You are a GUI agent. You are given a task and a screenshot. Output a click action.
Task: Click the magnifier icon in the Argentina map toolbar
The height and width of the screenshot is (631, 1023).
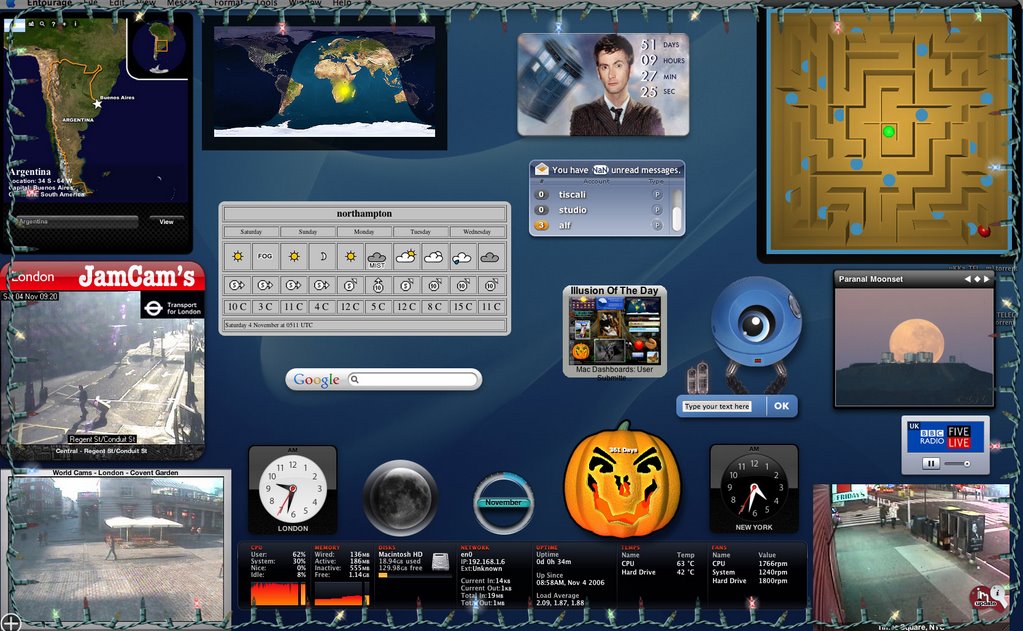(42, 24)
